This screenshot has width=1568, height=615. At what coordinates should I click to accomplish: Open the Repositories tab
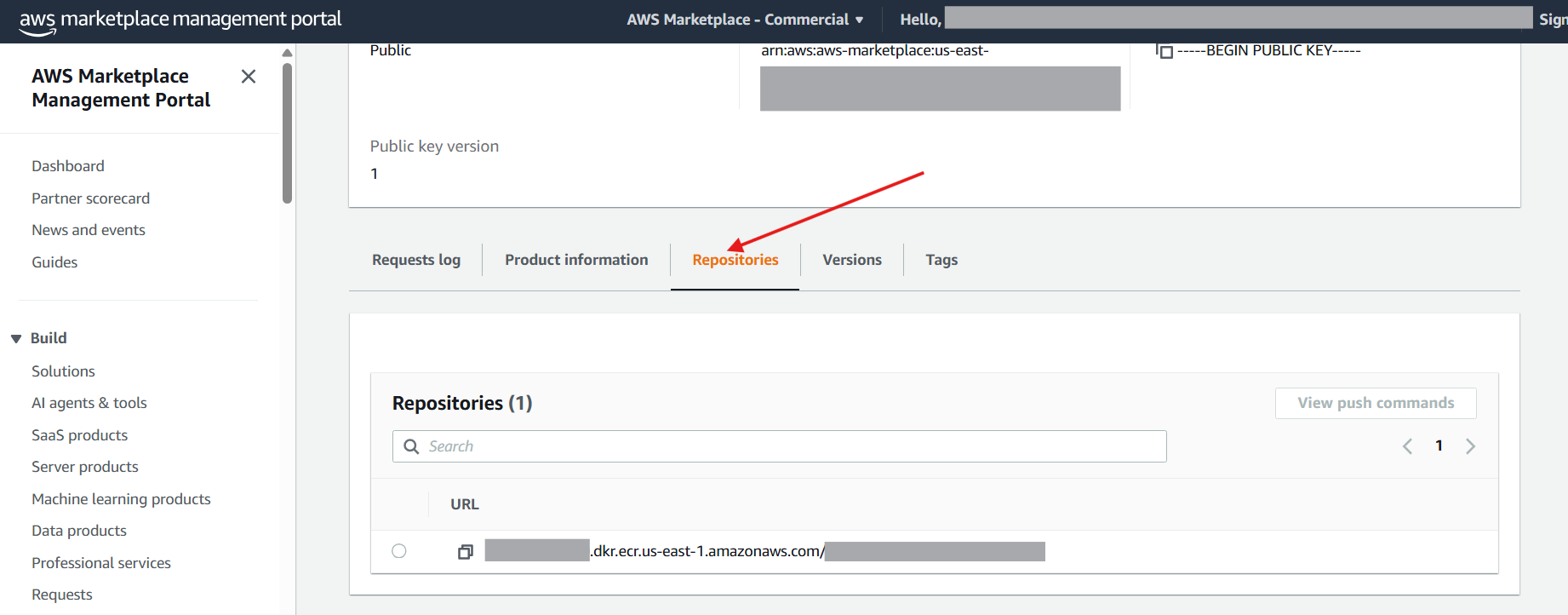pyautogui.click(x=735, y=260)
